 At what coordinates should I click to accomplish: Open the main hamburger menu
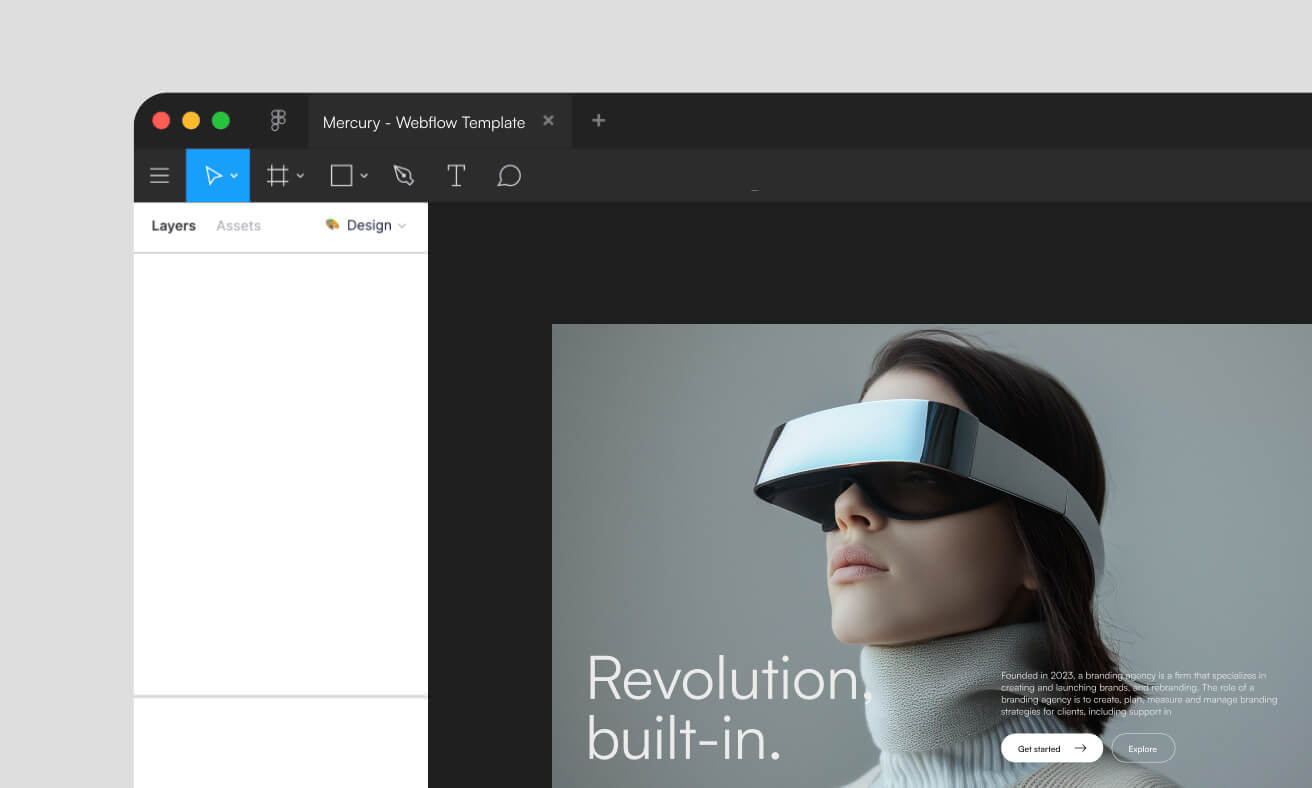pyautogui.click(x=159, y=175)
